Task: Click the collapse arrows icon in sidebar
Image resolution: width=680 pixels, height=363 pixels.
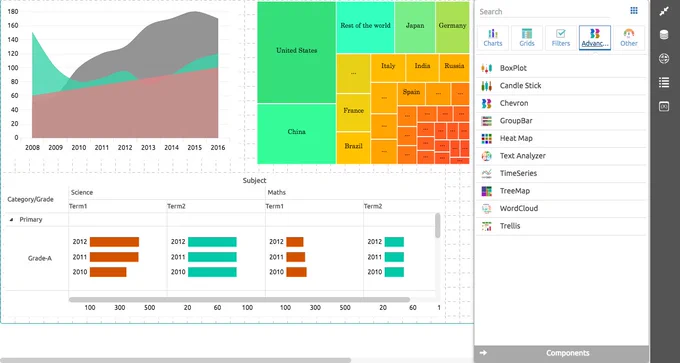Action: 664,12
